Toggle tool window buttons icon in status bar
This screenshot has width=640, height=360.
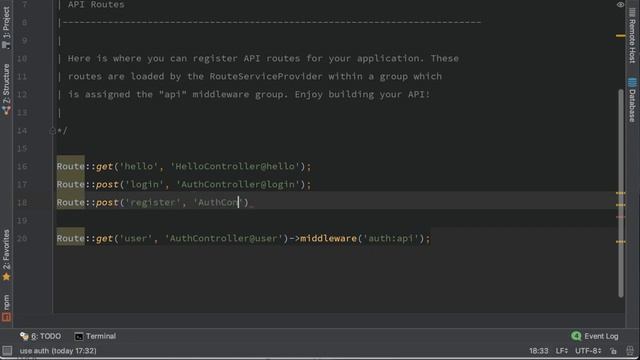coord(7,351)
